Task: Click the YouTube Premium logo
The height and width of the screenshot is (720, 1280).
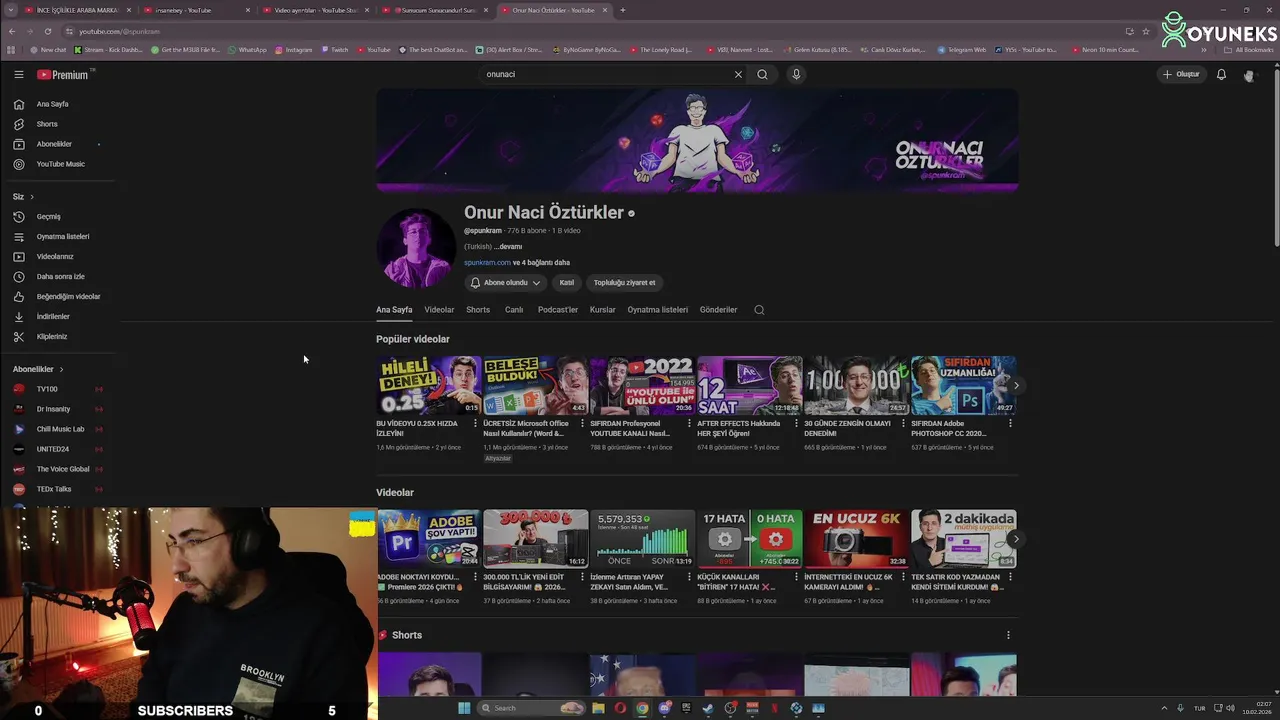Action: point(63,74)
